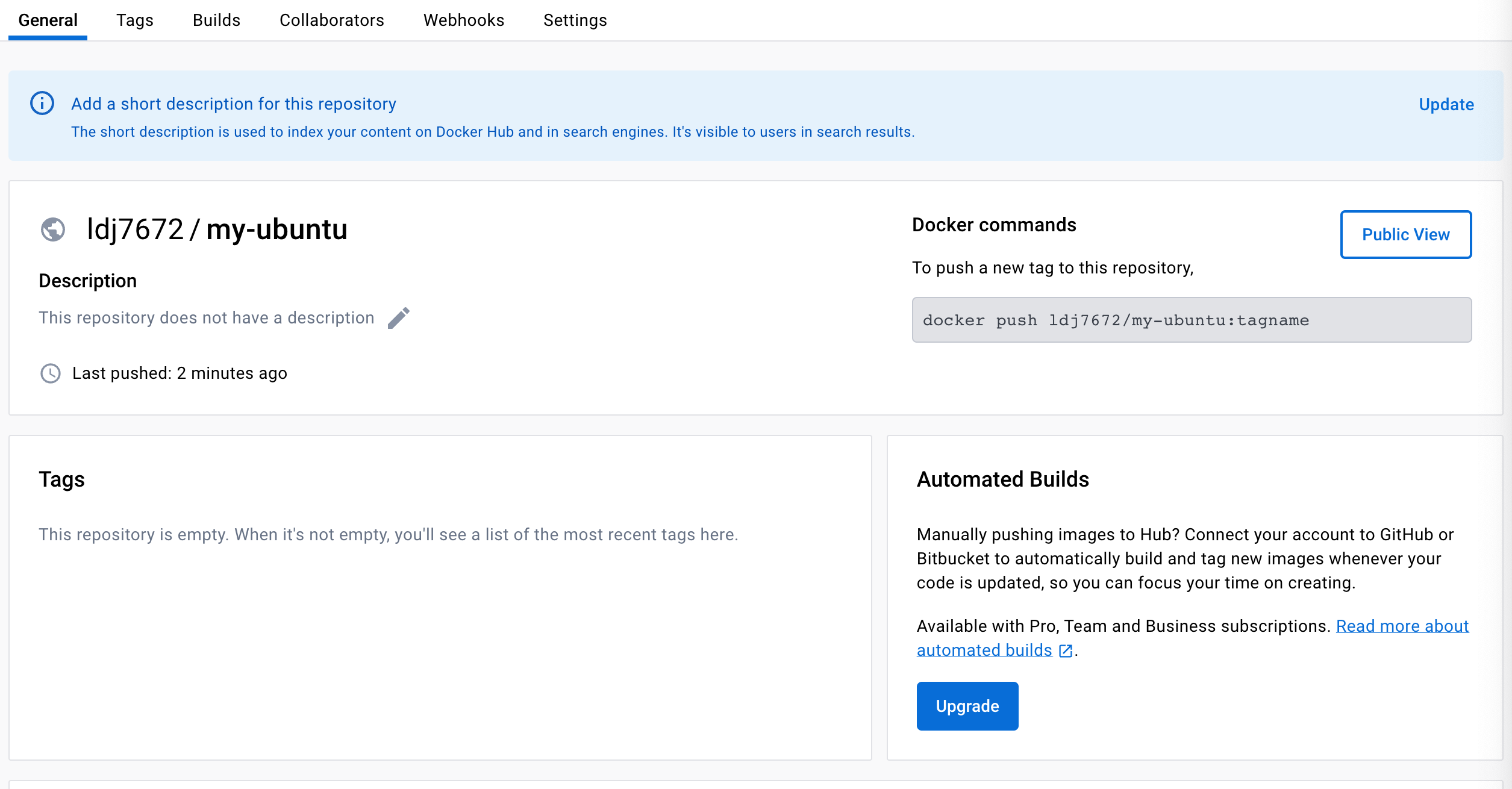Open the Tags tab

pyautogui.click(x=135, y=20)
